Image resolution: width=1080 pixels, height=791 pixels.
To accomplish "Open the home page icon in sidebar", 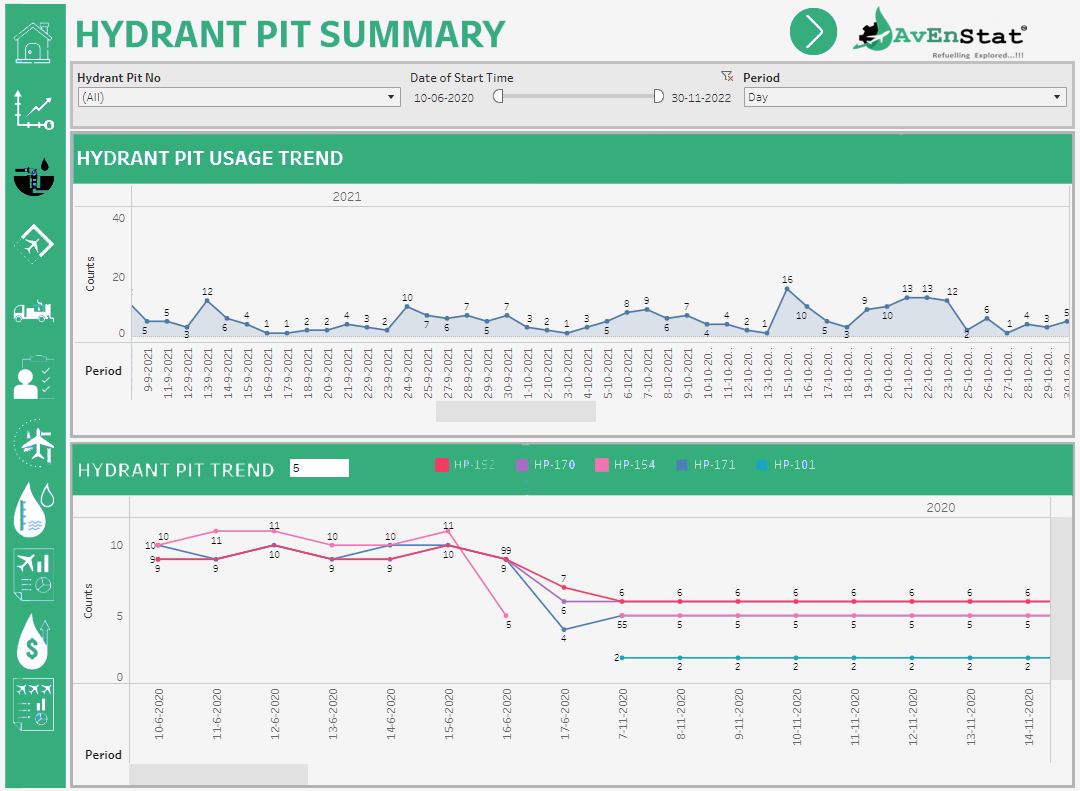I will 33,43.
